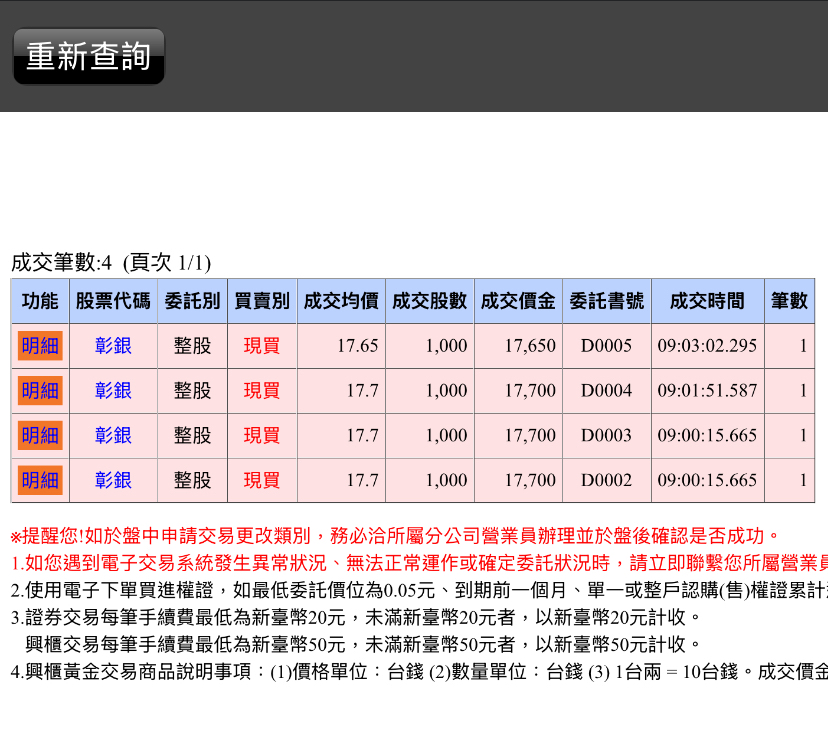Open 明細 for order D0004
Image resolution: width=828 pixels, height=732 pixels.
40,391
